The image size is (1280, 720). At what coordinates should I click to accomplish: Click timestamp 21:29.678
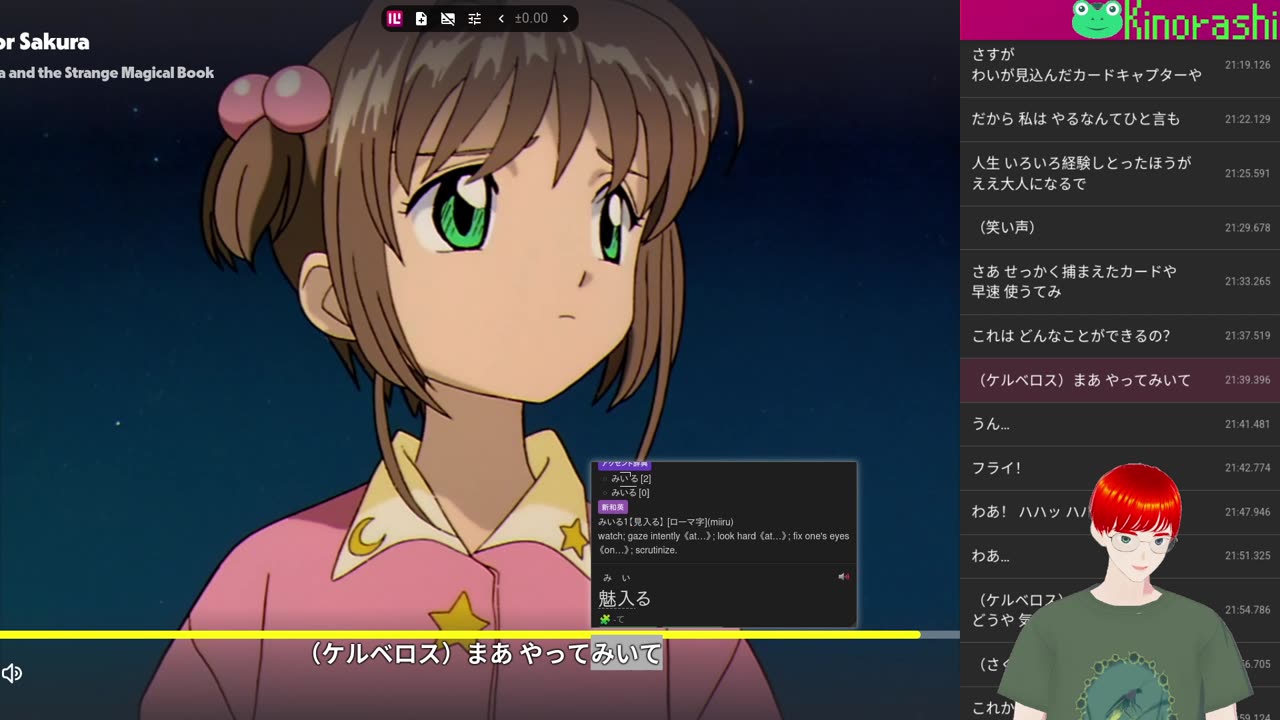tap(1247, 227)
